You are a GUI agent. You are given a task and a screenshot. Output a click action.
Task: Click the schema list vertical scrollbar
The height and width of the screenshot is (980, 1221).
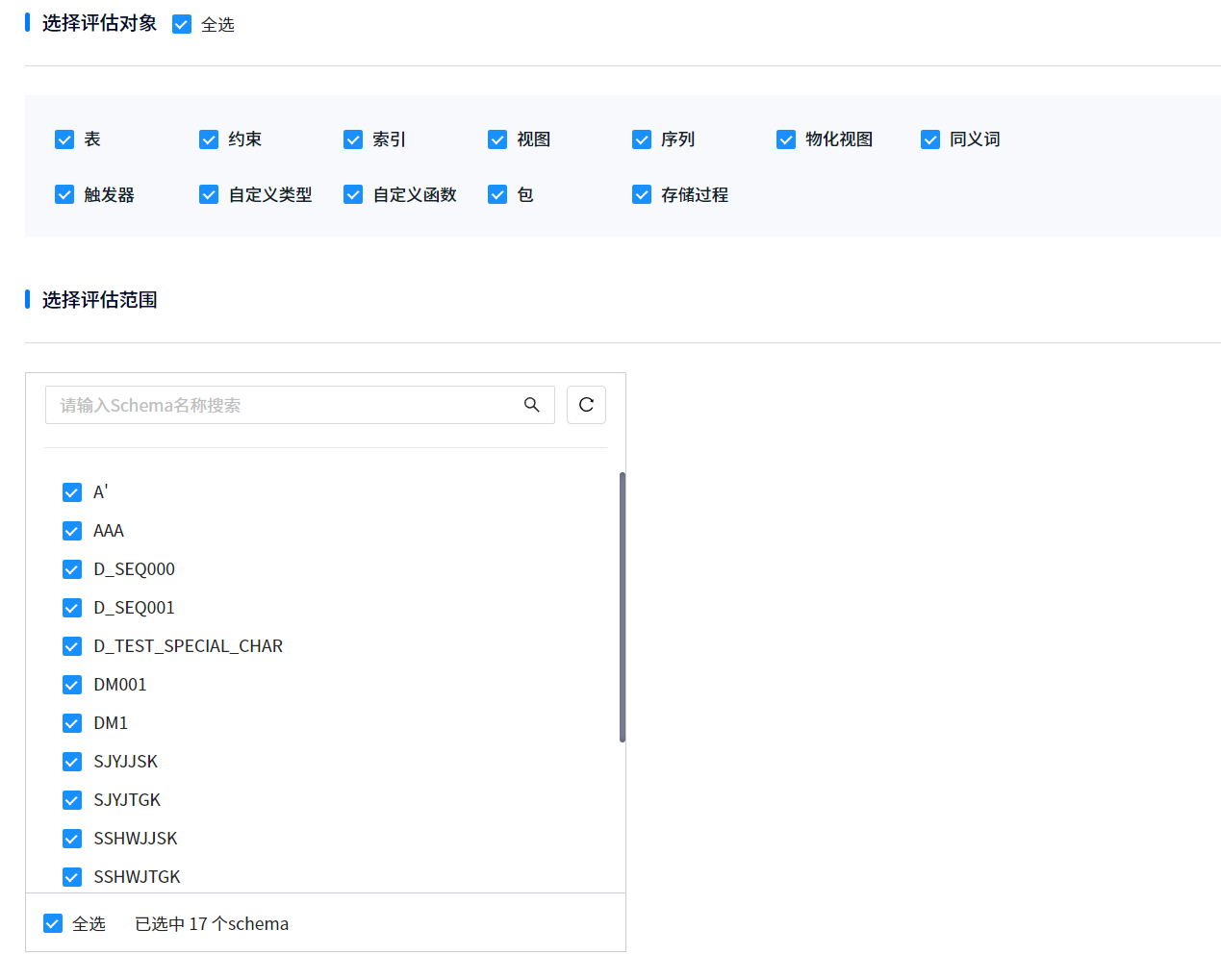pyautogui.click(x=623, y=606)
